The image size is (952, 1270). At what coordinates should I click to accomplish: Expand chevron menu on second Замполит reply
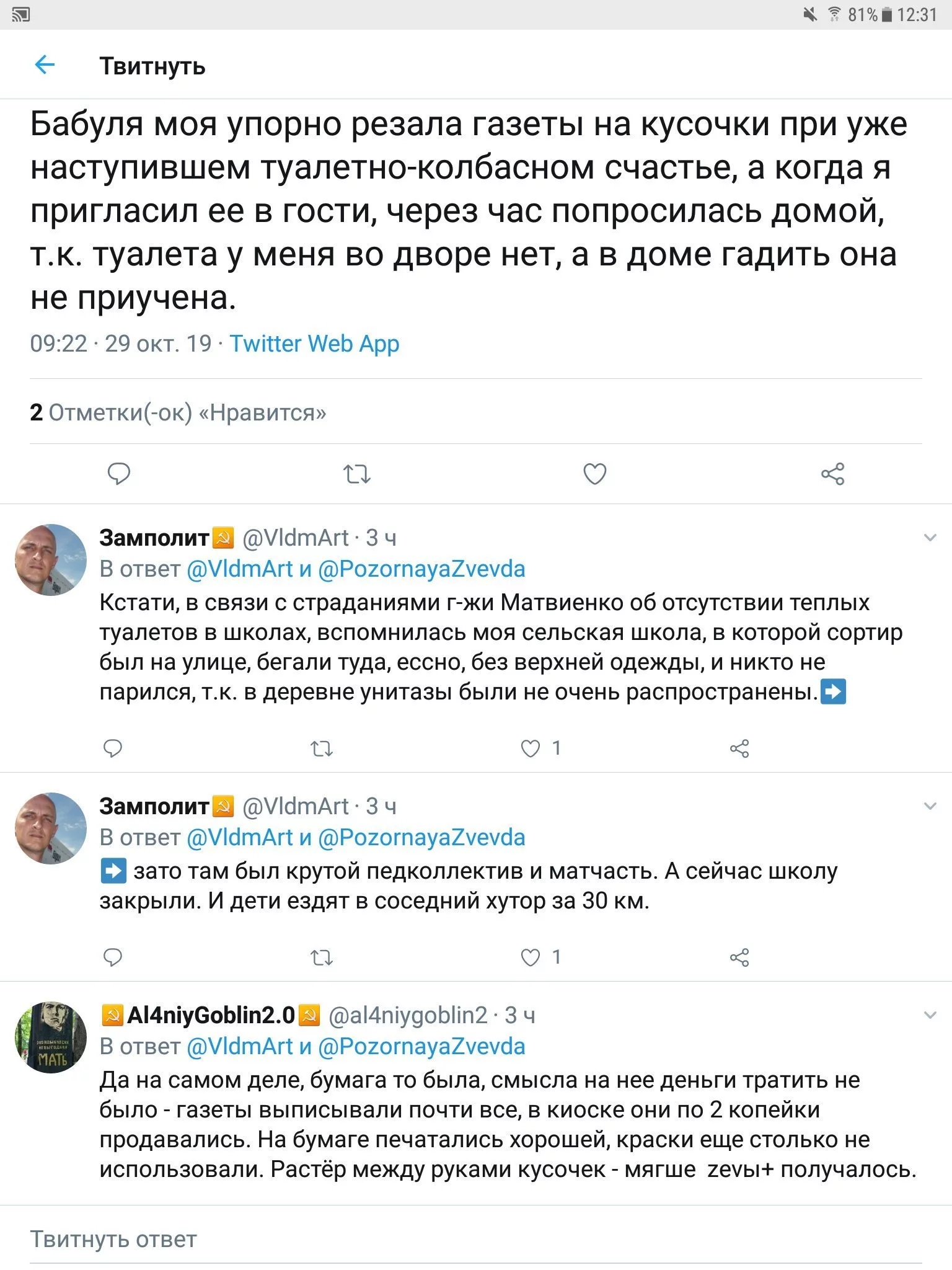click(930, 806)
